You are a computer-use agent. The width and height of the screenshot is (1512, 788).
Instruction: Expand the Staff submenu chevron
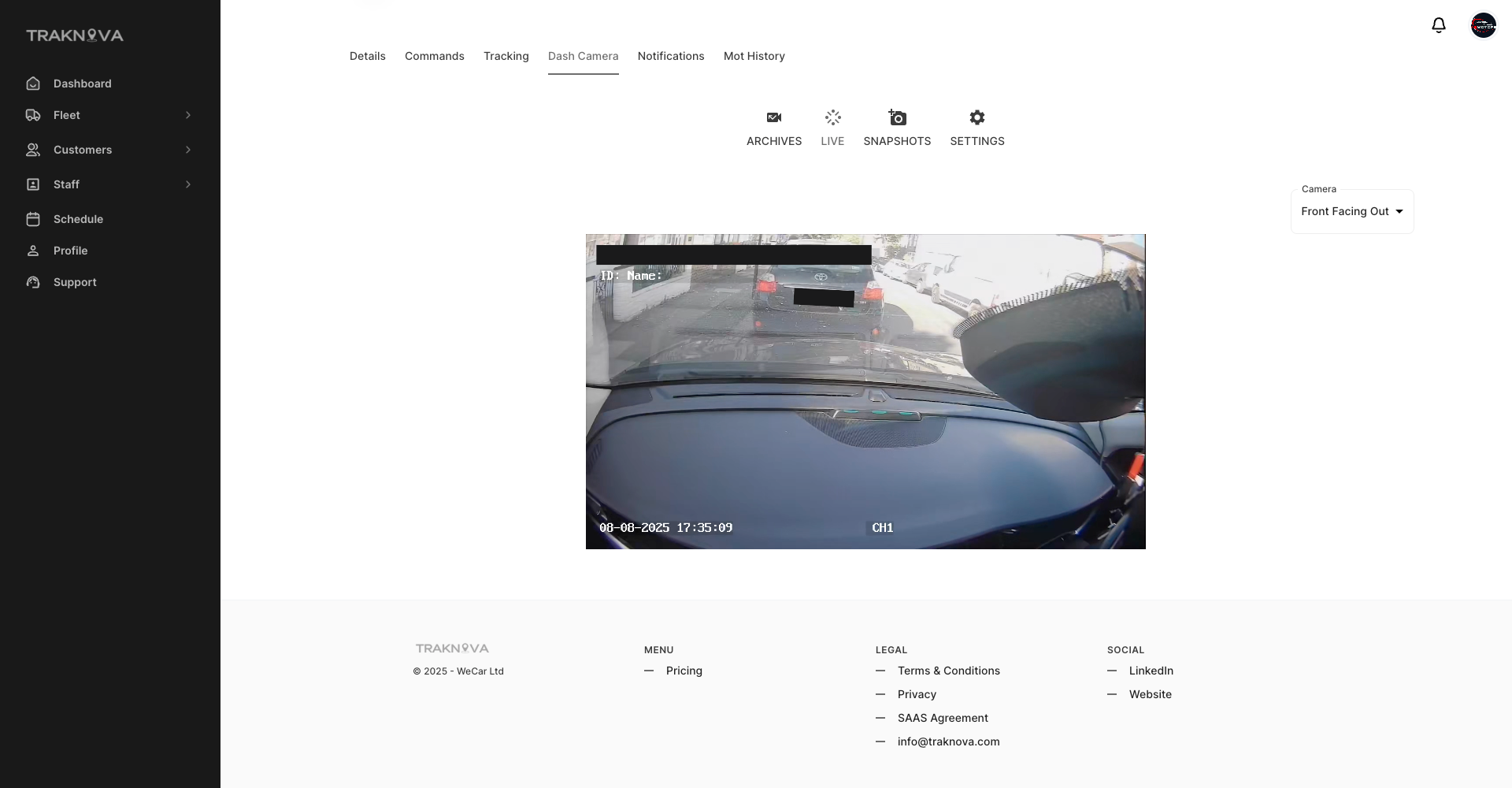click(x=188, y=184)
